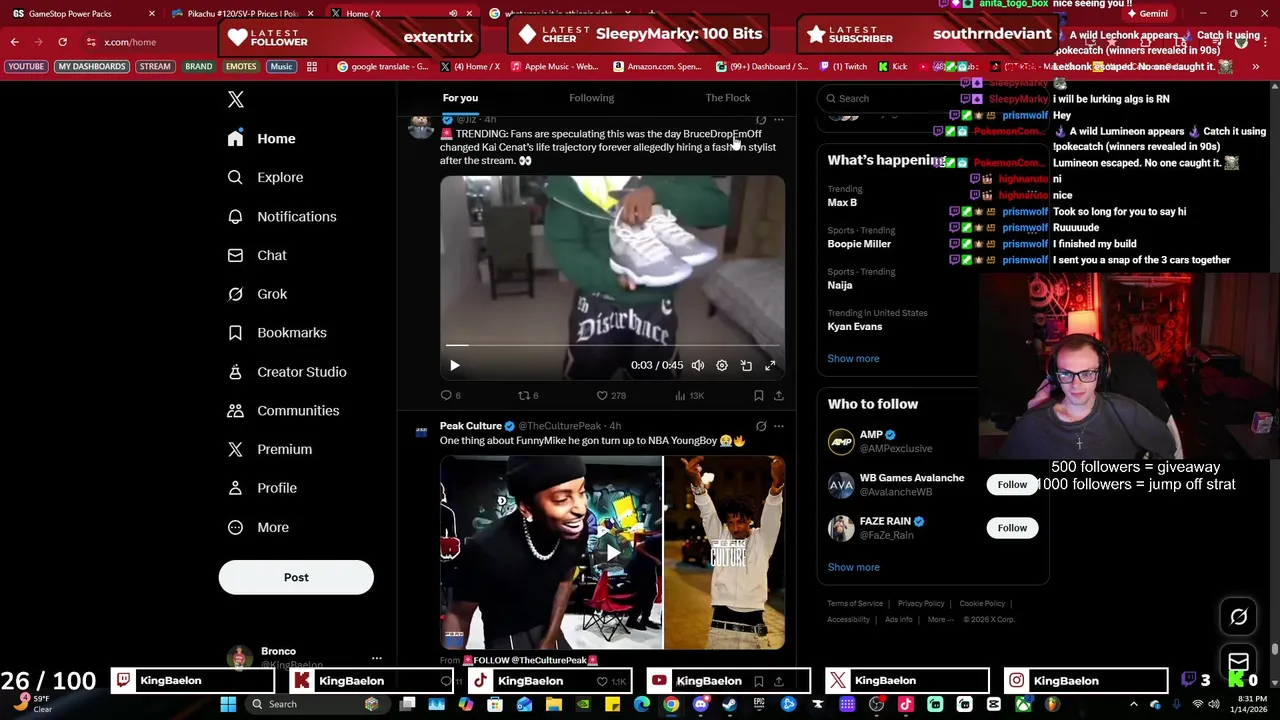Image resolution: width=1280 pixels, height=720 pixels.
Task: Open Chat in the X sidebar
Action: click(x=257, y=255)
